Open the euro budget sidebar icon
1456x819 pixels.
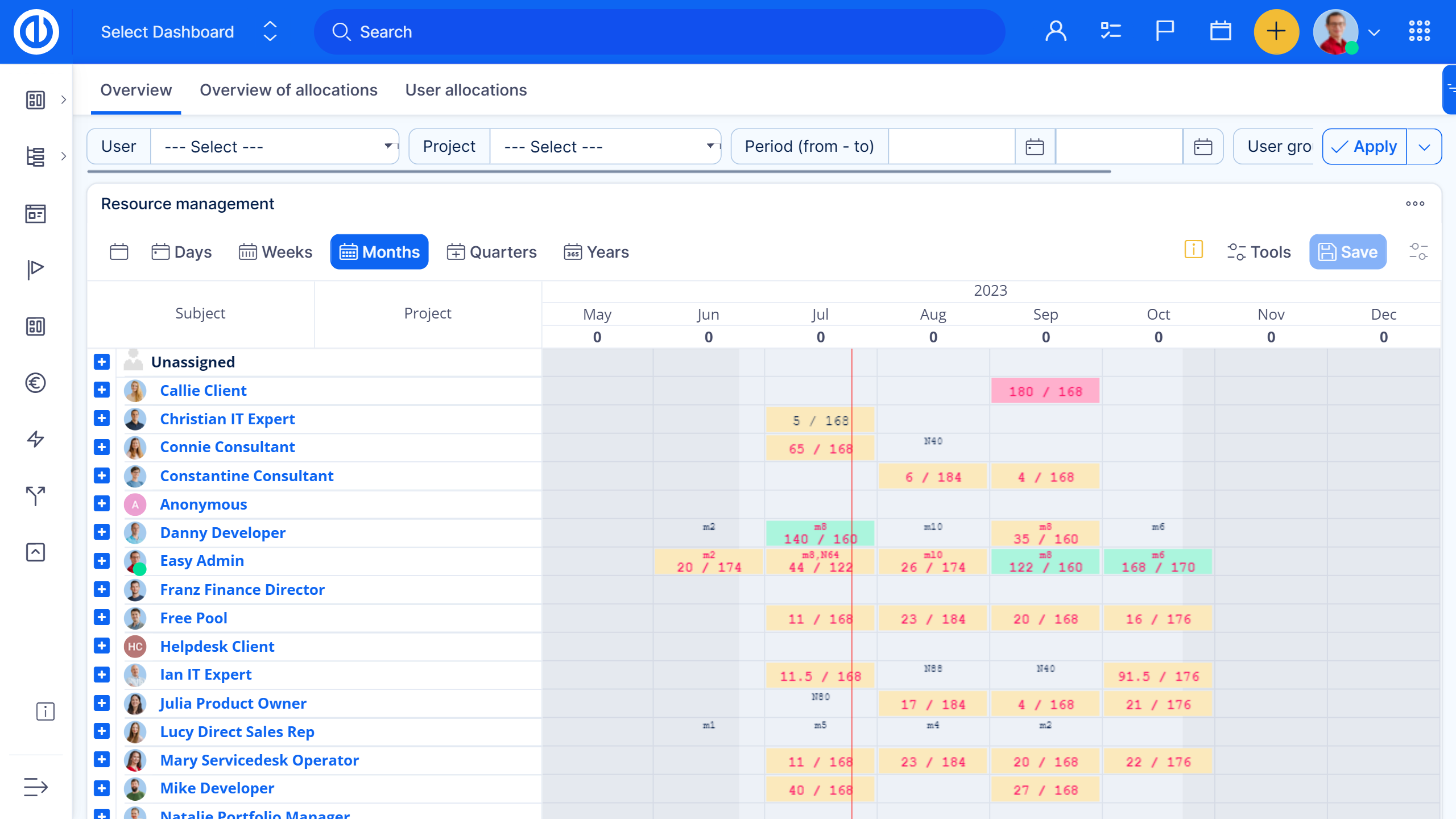coord(35,383)
